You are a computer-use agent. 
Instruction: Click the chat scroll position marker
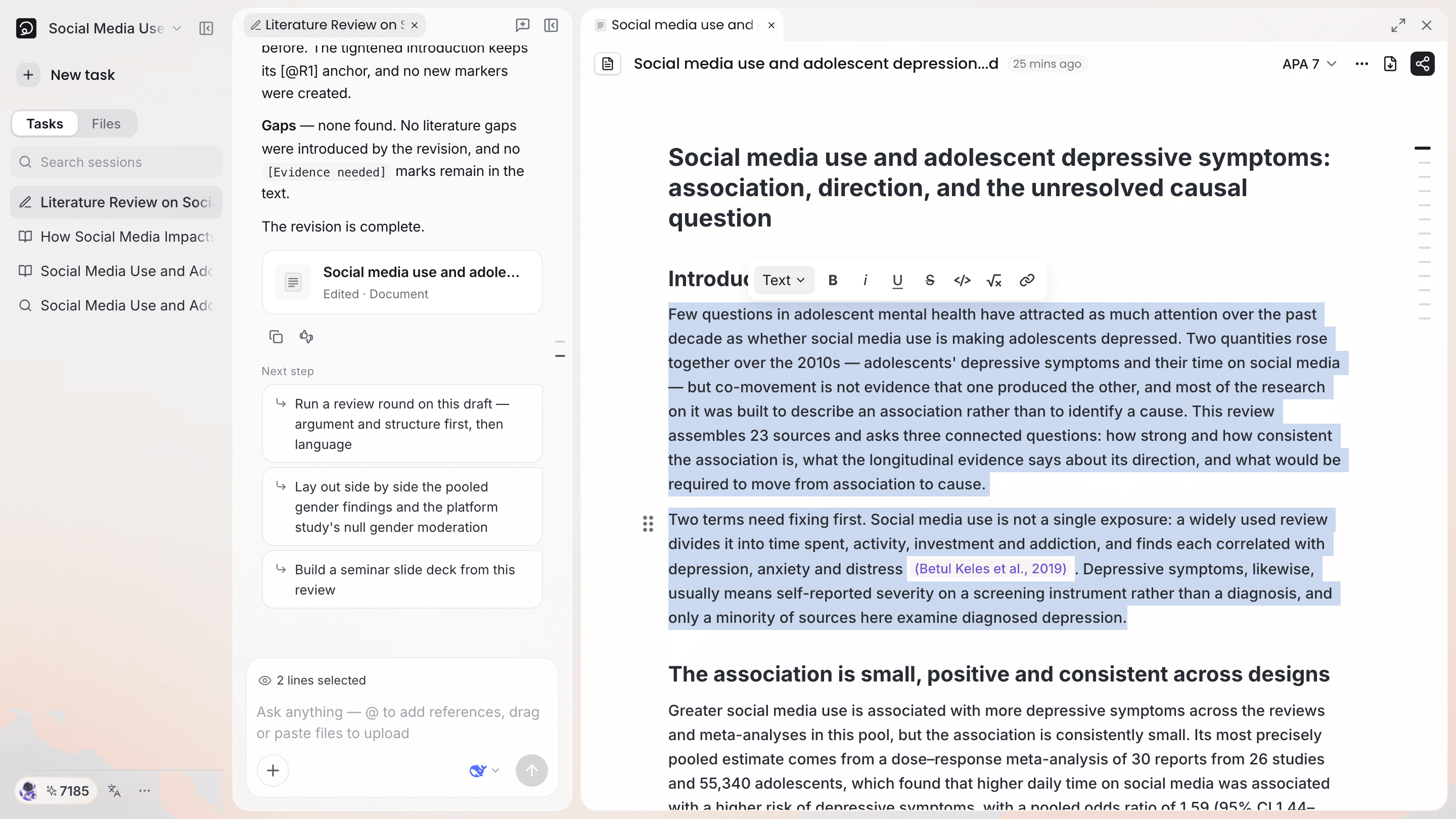[x=560, y=355]
